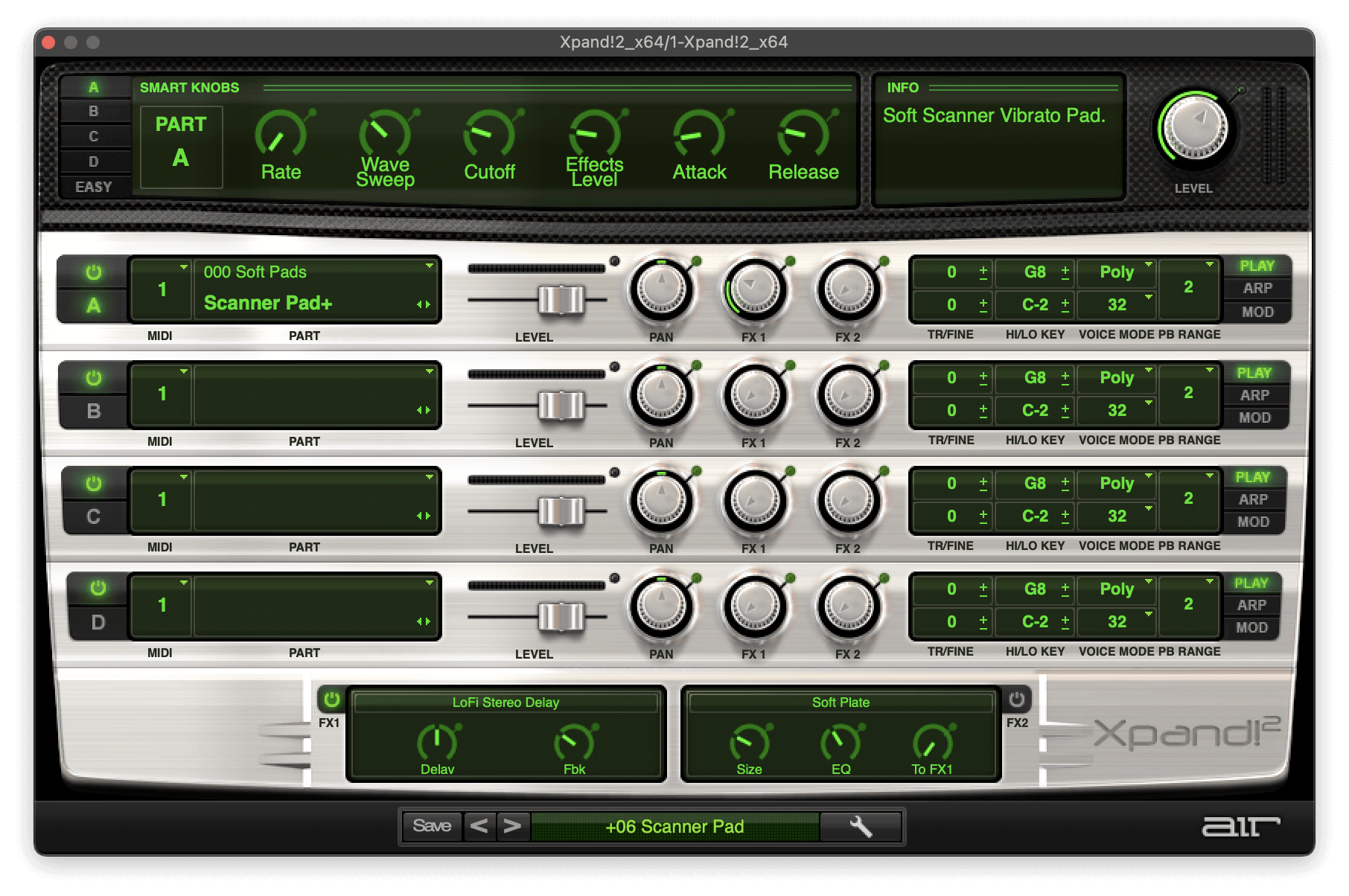
Task: Toggle the FX2 power button
Action: [1016, 700]
